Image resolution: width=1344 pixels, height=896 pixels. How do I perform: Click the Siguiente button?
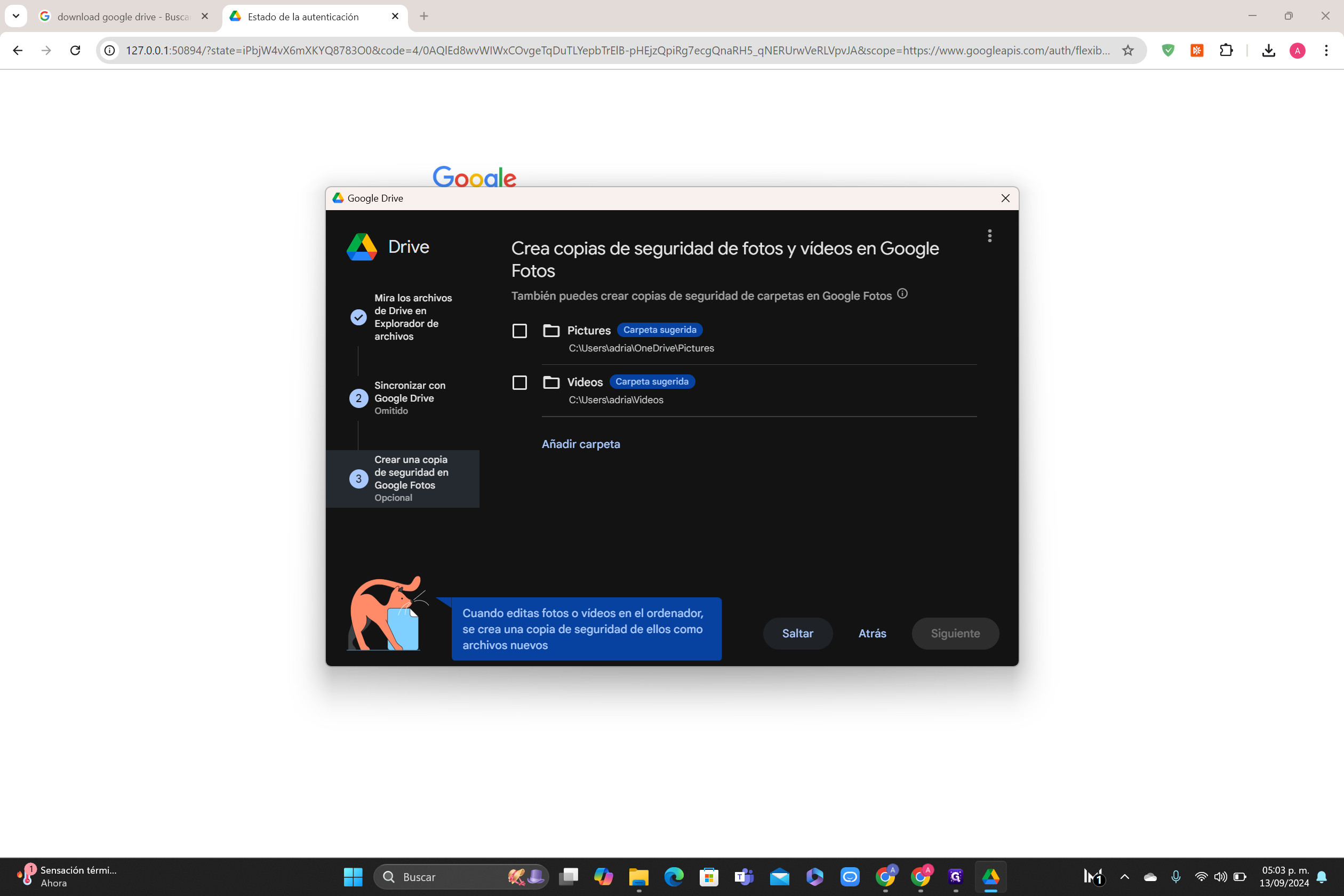coord(955,633)
